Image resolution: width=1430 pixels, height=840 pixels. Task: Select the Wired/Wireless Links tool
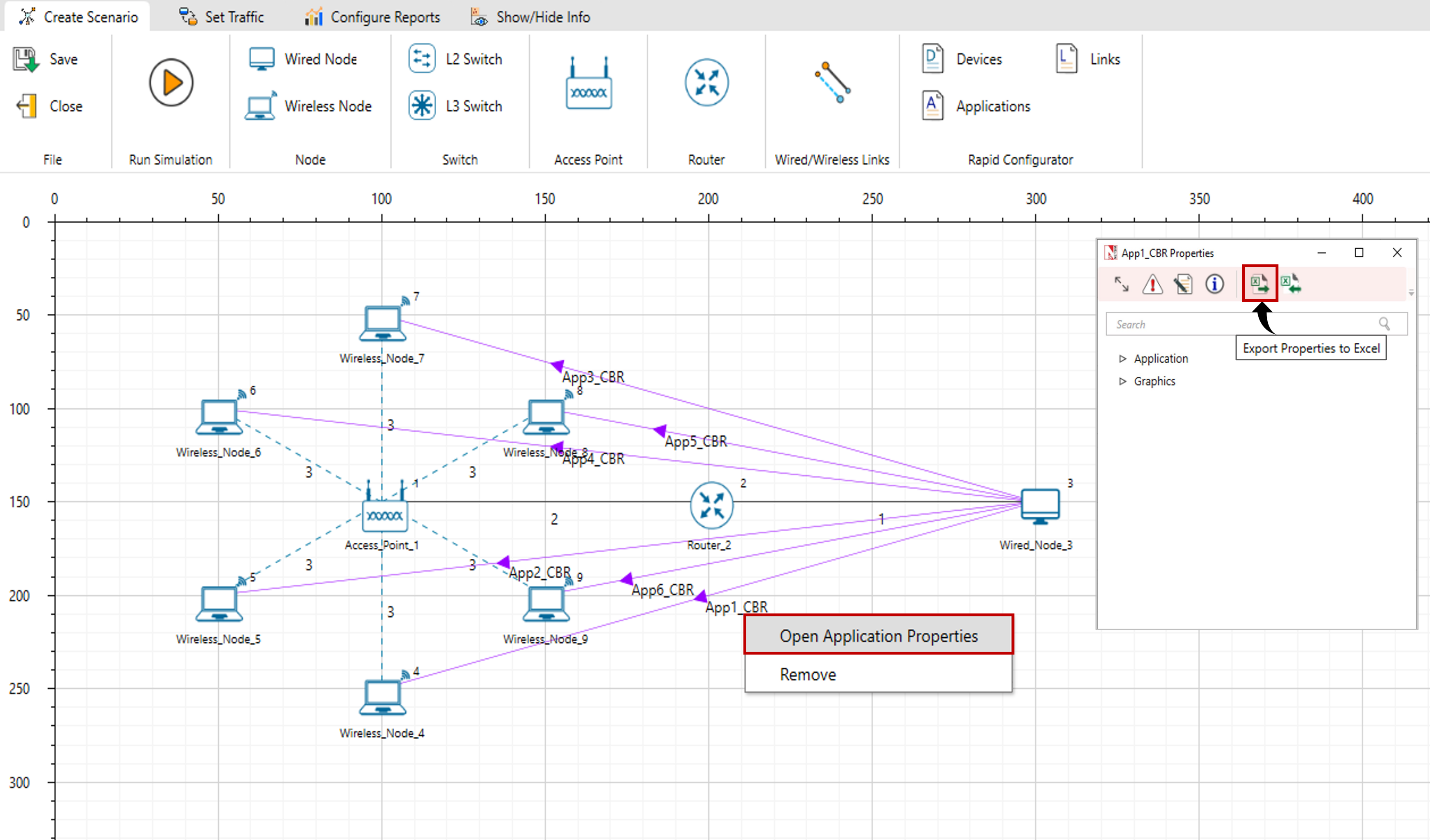[832, 82]
